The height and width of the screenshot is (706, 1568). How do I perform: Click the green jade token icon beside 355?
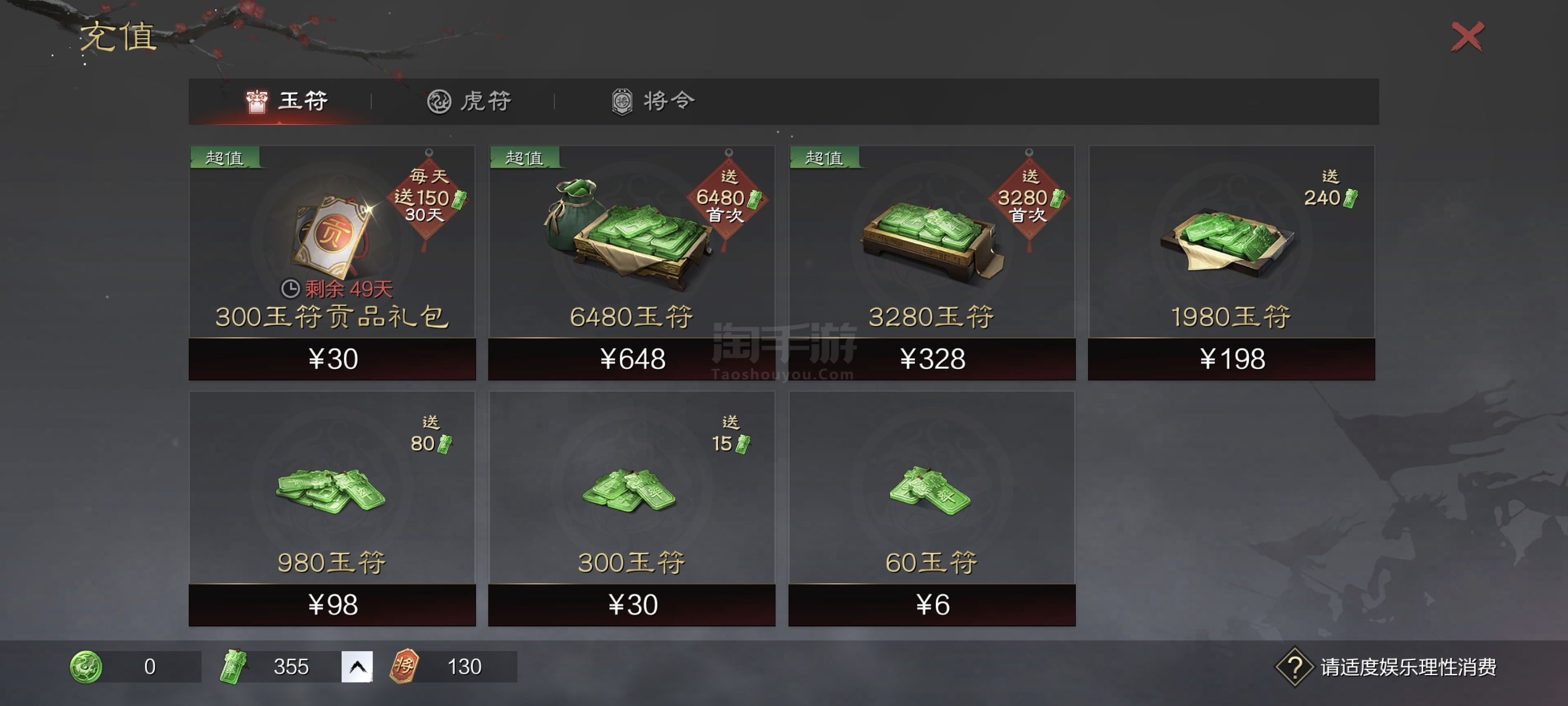click(233, 666)
